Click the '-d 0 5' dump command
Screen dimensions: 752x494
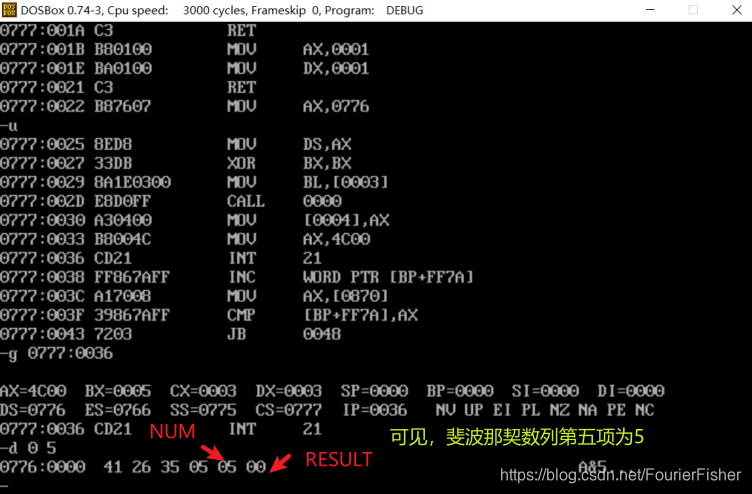coord(28,448)
